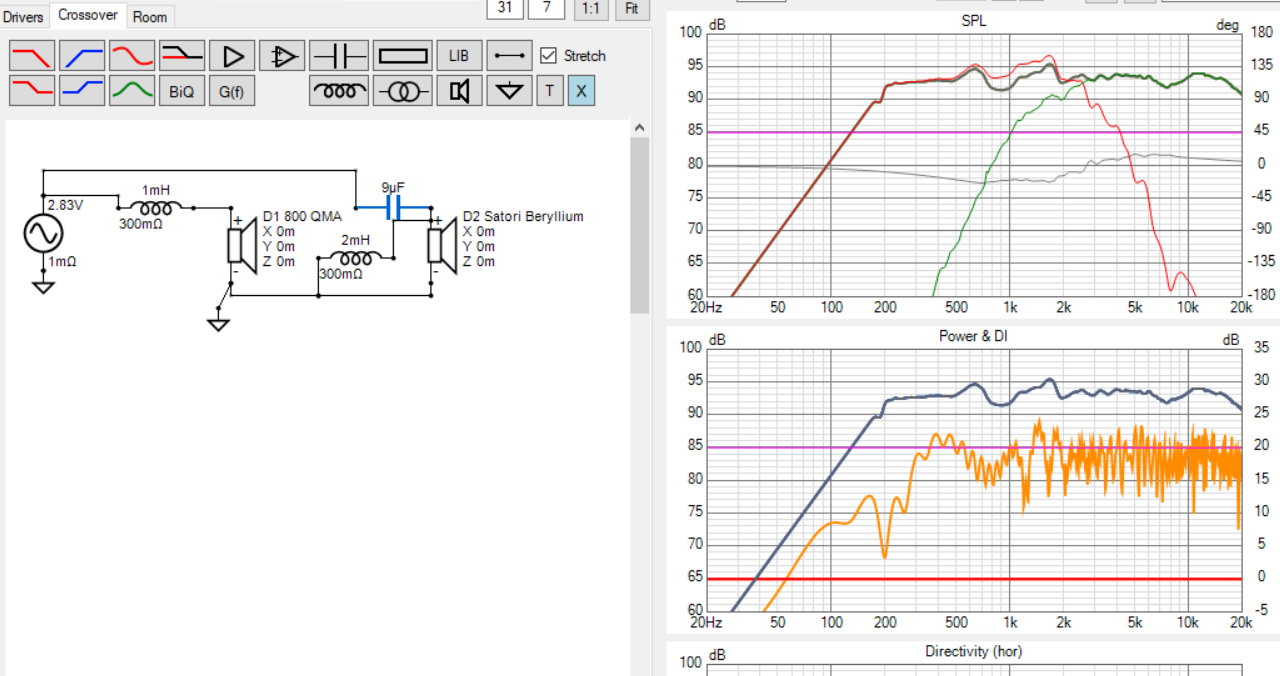Select the wire connection tool
The height and width of the screenshot is (676, 1280).
click(509, 55)
